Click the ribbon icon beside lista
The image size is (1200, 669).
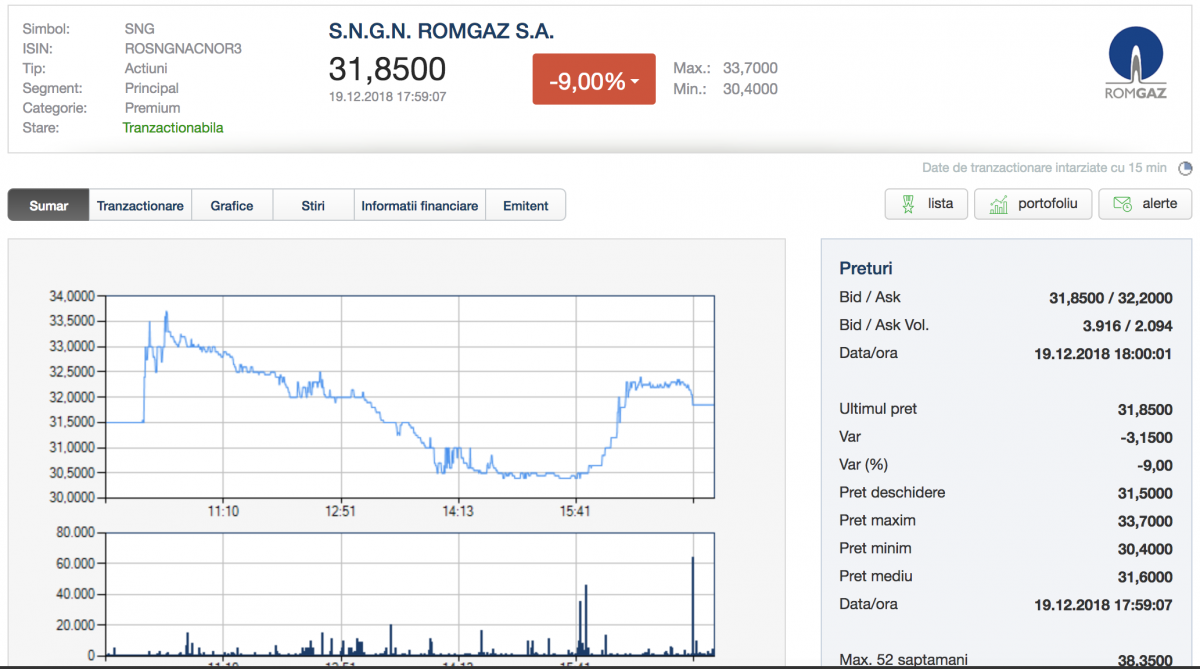point(908,204)
